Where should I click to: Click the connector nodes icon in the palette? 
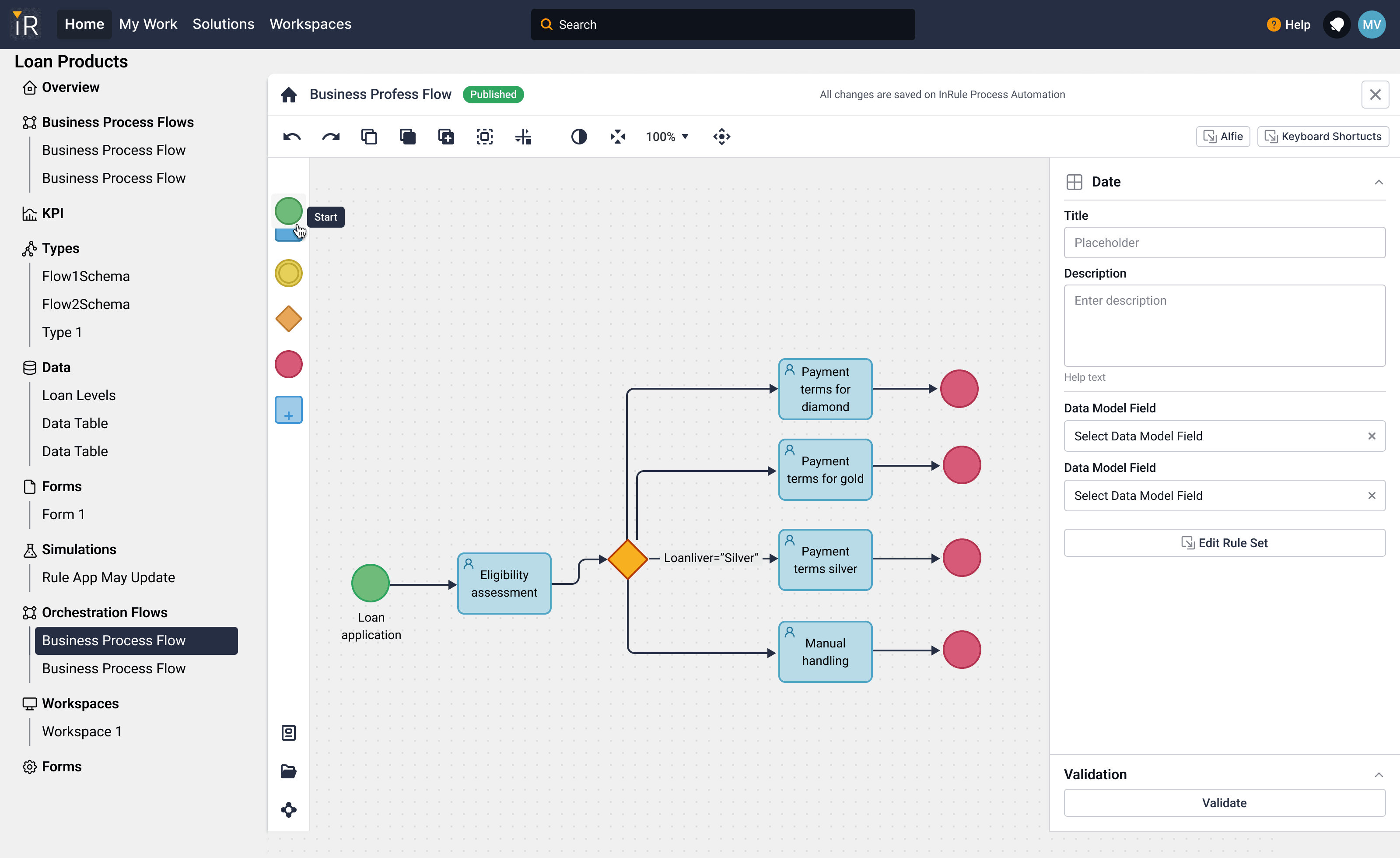[x=289, y=810]
